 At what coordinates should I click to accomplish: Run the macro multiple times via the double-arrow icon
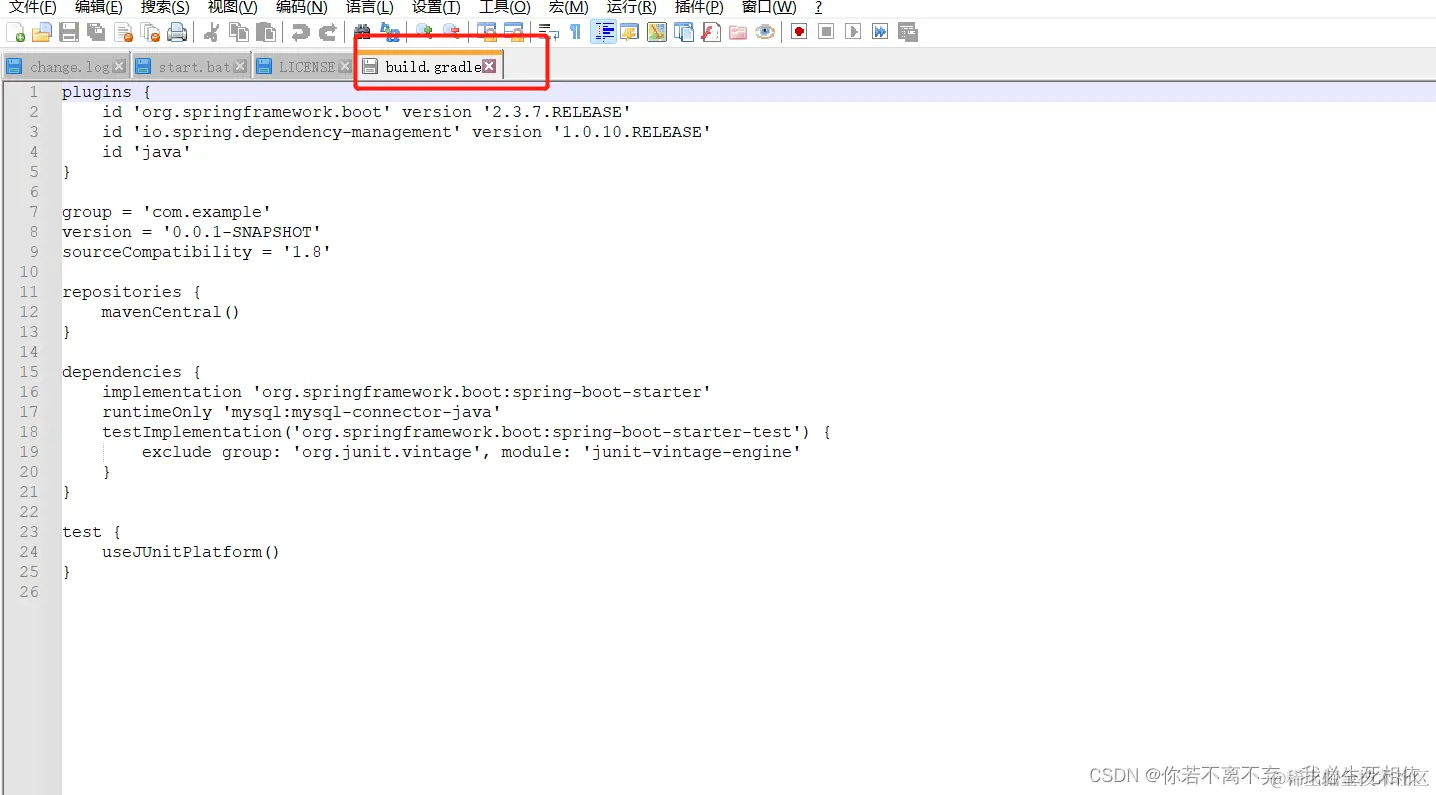(880, 32)
